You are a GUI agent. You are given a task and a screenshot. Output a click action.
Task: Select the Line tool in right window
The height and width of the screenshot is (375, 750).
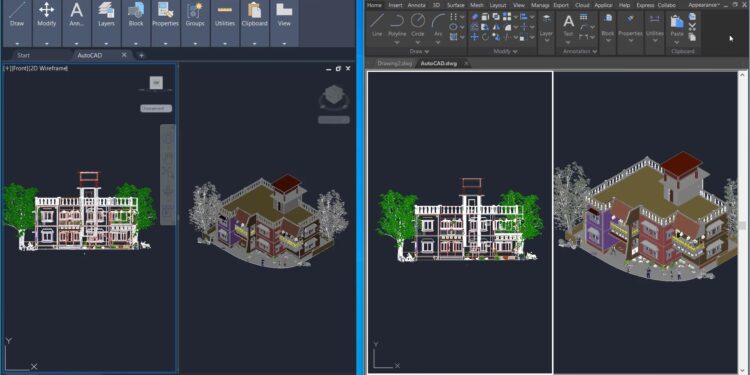377,25
